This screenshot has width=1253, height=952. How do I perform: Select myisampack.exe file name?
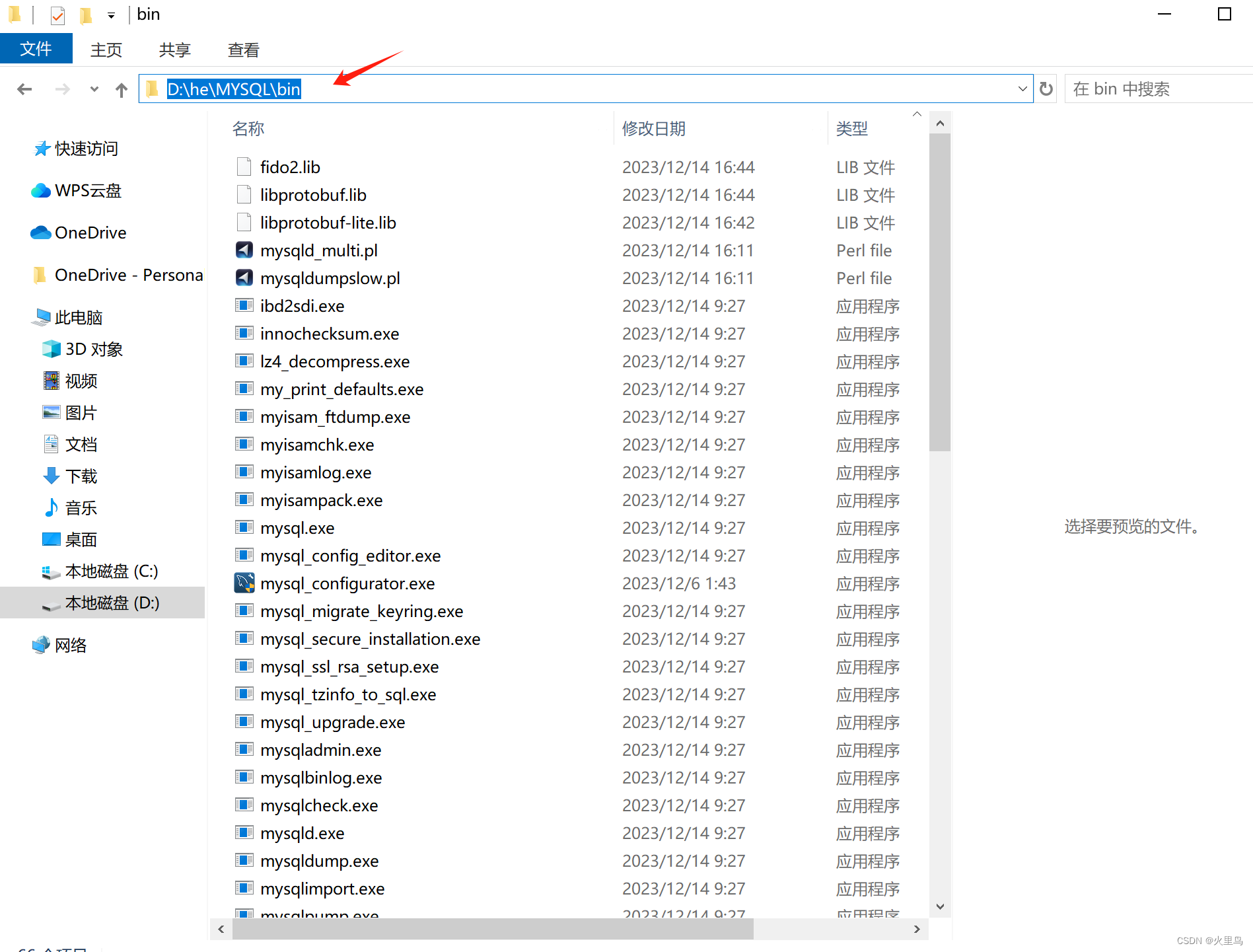[x=322, y=500]
